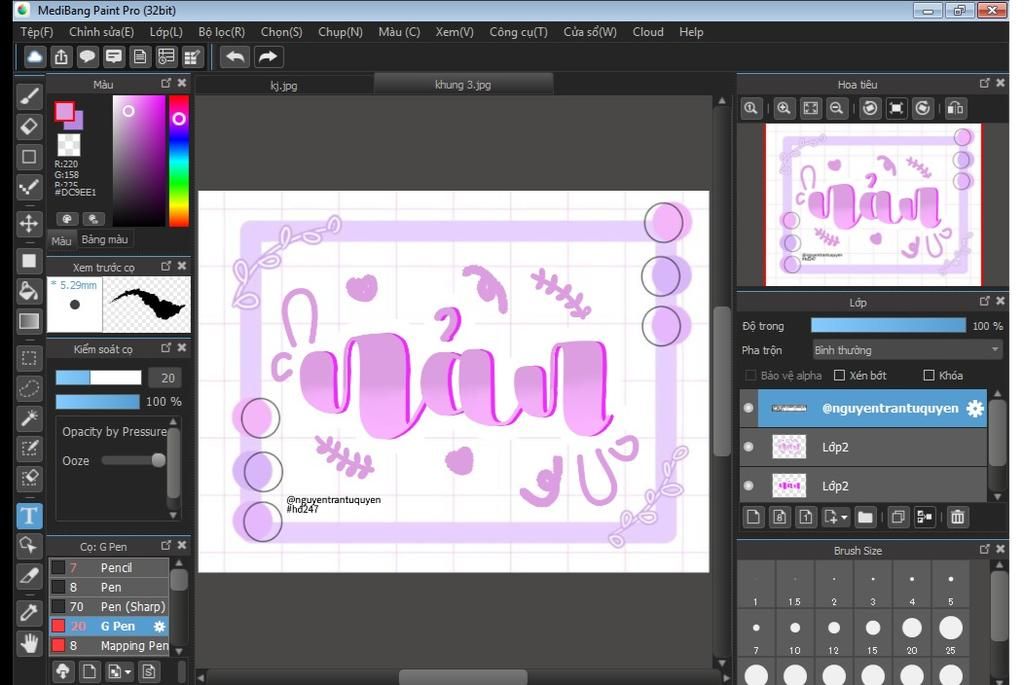Viewport: 1024px width, 685px height.
Task: Click the Redo arrow in the toolbar
Action: click(267, 57)
